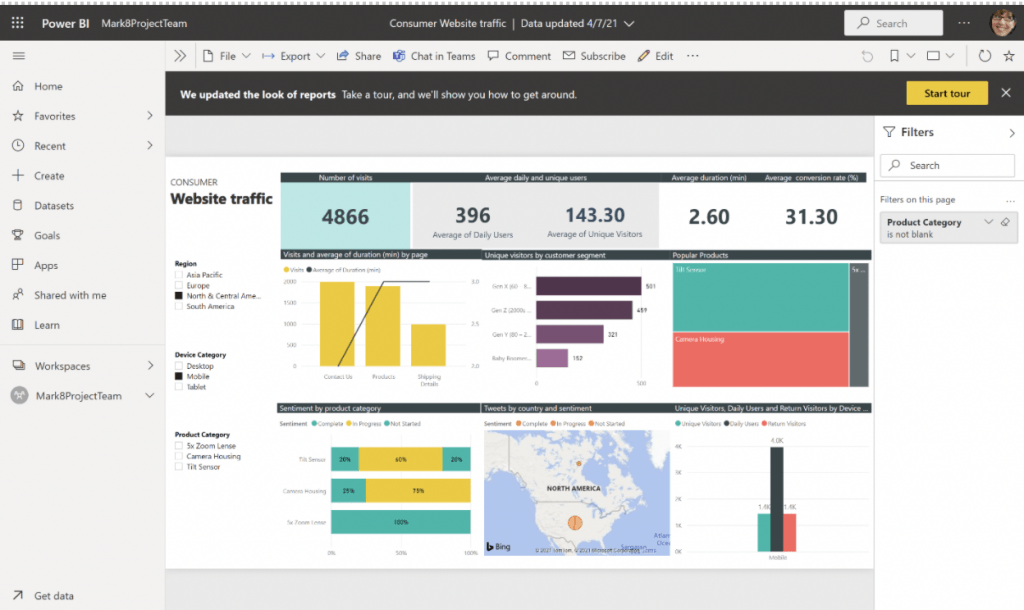Viewport: 1024px width, 610px height.
Task: Click the Filters pane Search field
Action: (948, 165)
